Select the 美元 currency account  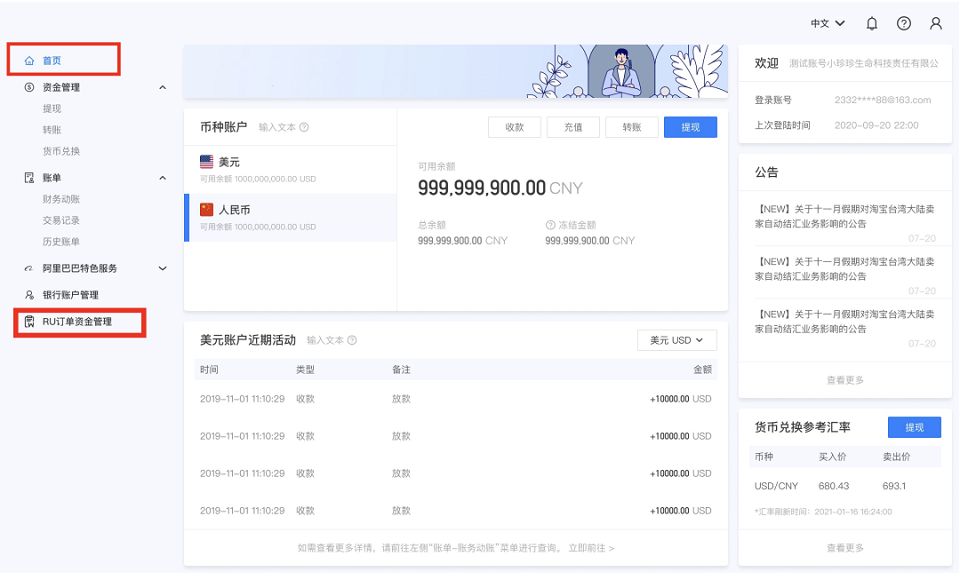click(290, 169)
